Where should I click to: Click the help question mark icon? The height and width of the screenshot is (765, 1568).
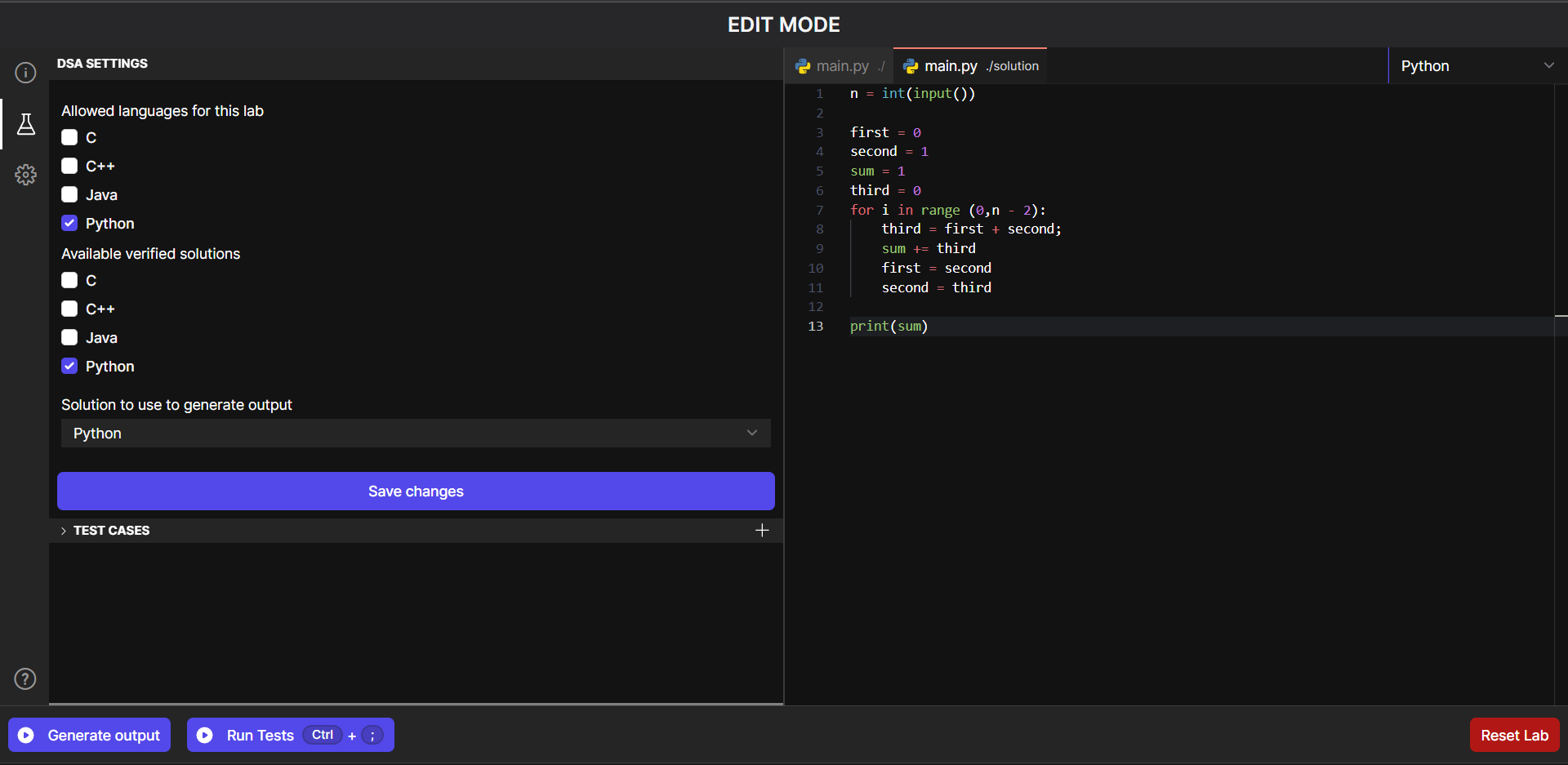point(25,678)
